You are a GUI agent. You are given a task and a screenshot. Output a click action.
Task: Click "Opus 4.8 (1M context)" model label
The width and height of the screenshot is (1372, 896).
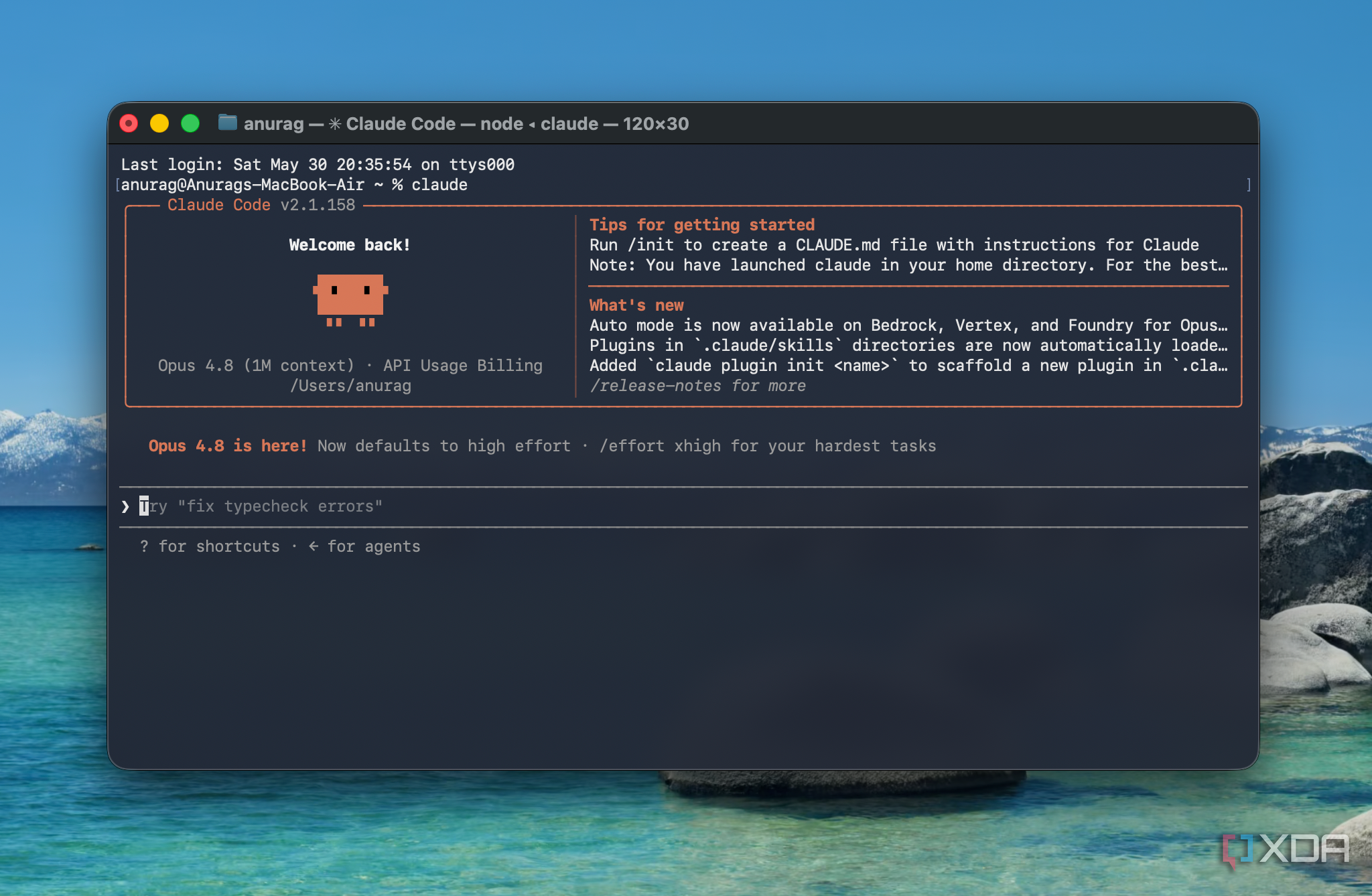point(256,366)
